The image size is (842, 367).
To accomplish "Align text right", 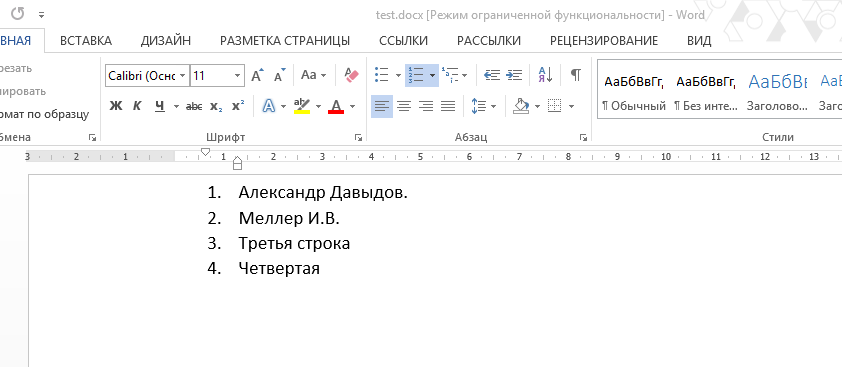I will (x=426, y=106).
